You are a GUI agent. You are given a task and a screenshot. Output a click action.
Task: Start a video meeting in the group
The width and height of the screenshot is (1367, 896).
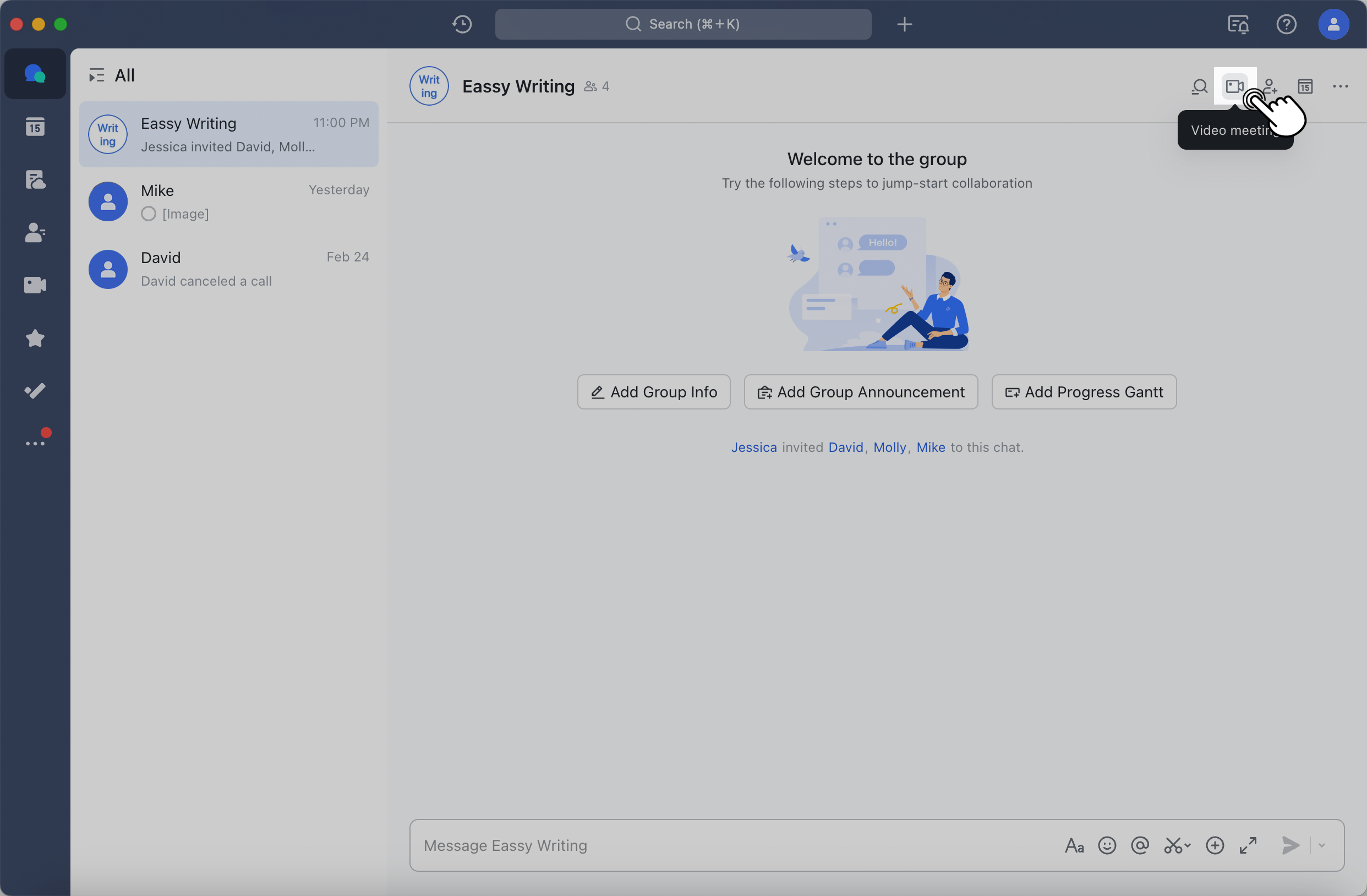[1234, 87]
